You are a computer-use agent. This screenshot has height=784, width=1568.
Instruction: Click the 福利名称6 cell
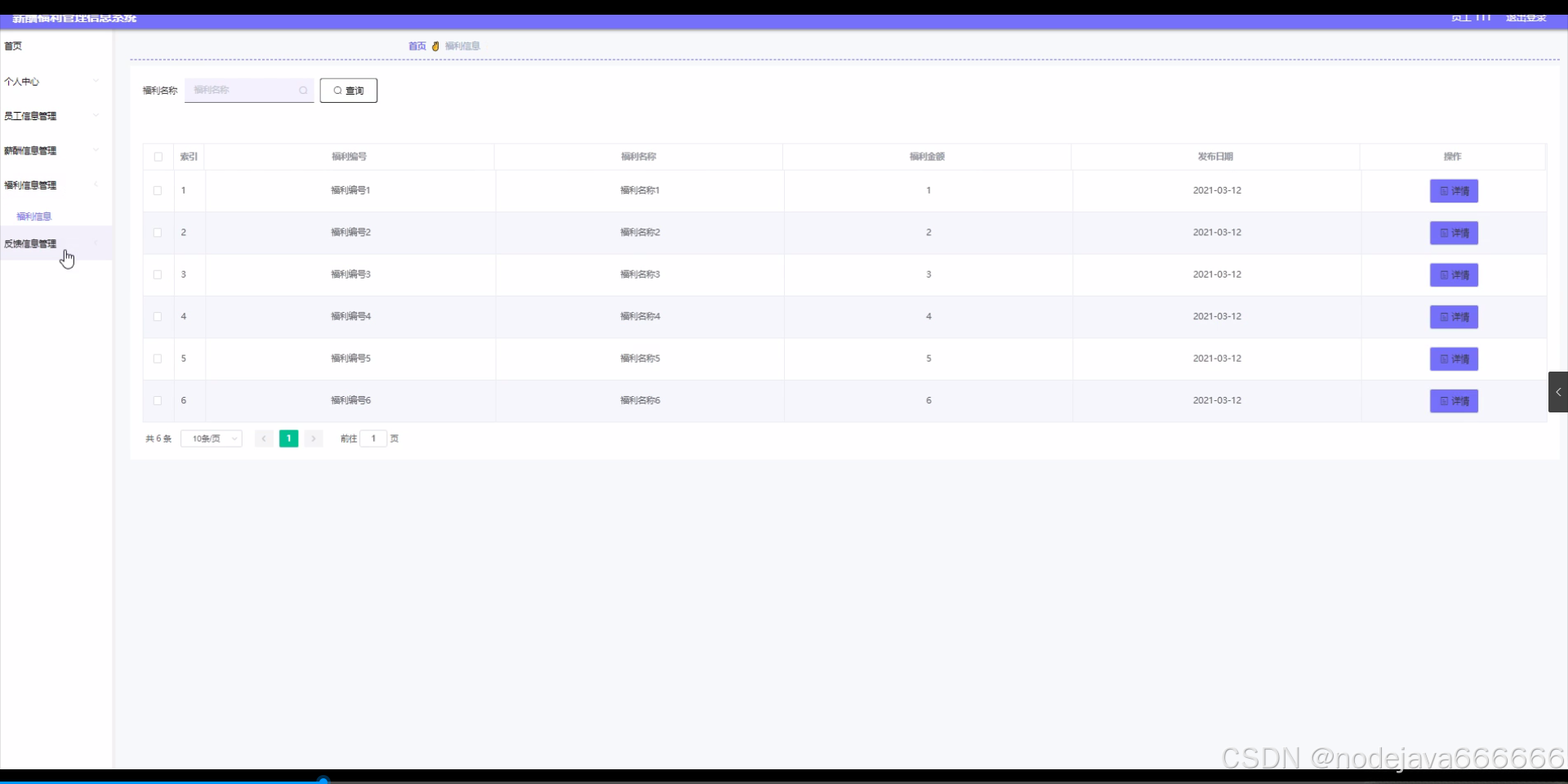click(x=640, y=401)
